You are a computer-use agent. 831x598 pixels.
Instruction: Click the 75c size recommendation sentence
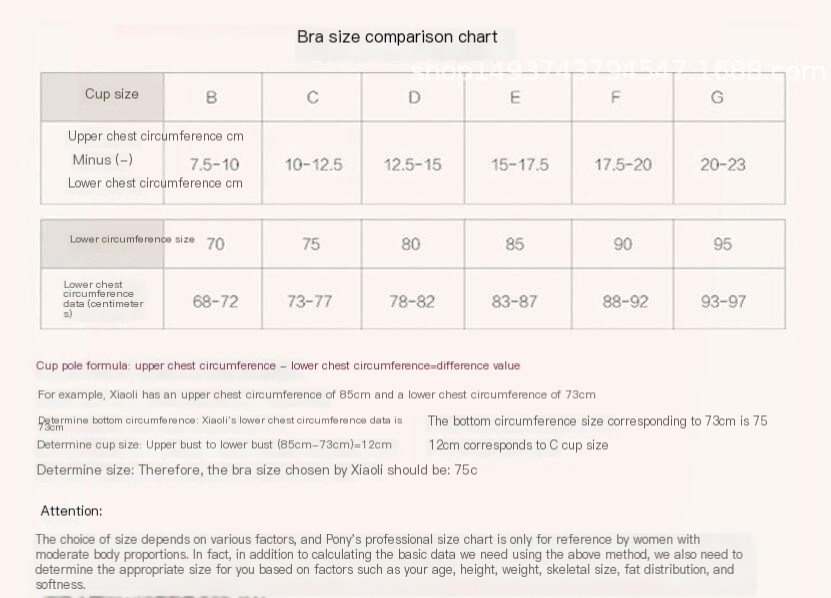257,470
